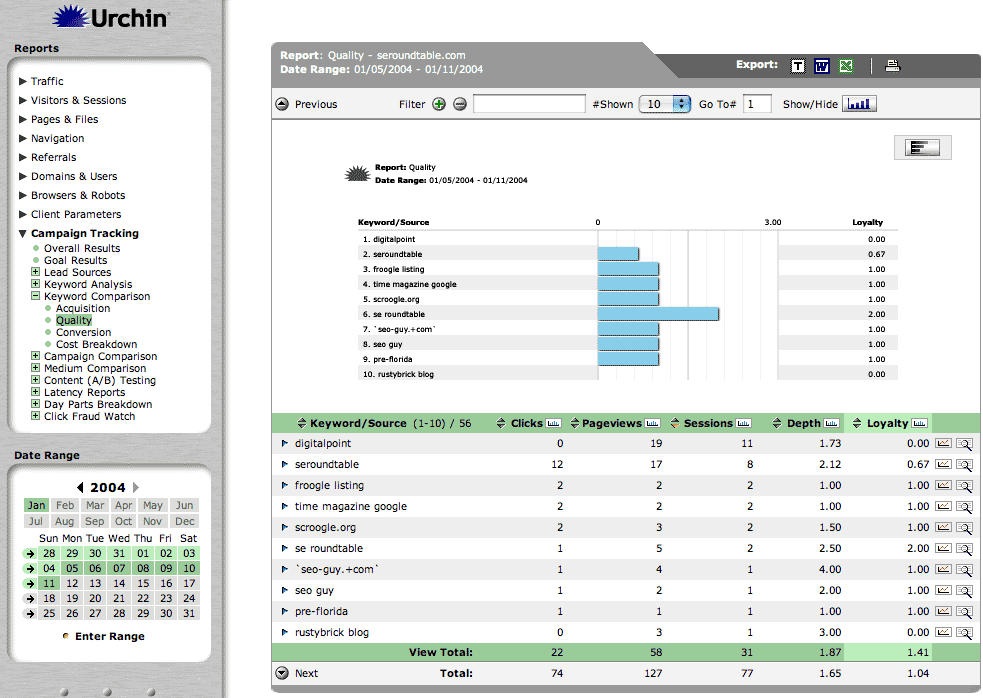Select the Feb month in calendar
This screenshot has height=698, width=983.
tap(65, 505)
